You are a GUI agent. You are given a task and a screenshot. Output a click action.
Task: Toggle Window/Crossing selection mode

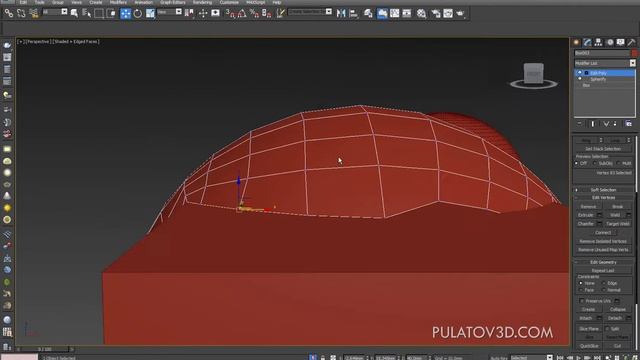(111, 13)
